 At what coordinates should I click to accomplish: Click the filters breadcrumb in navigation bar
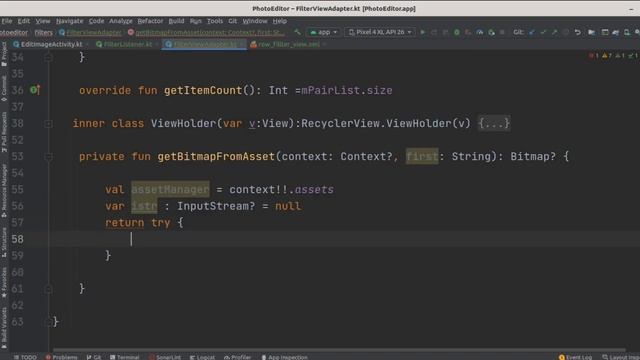click(43, 32)
